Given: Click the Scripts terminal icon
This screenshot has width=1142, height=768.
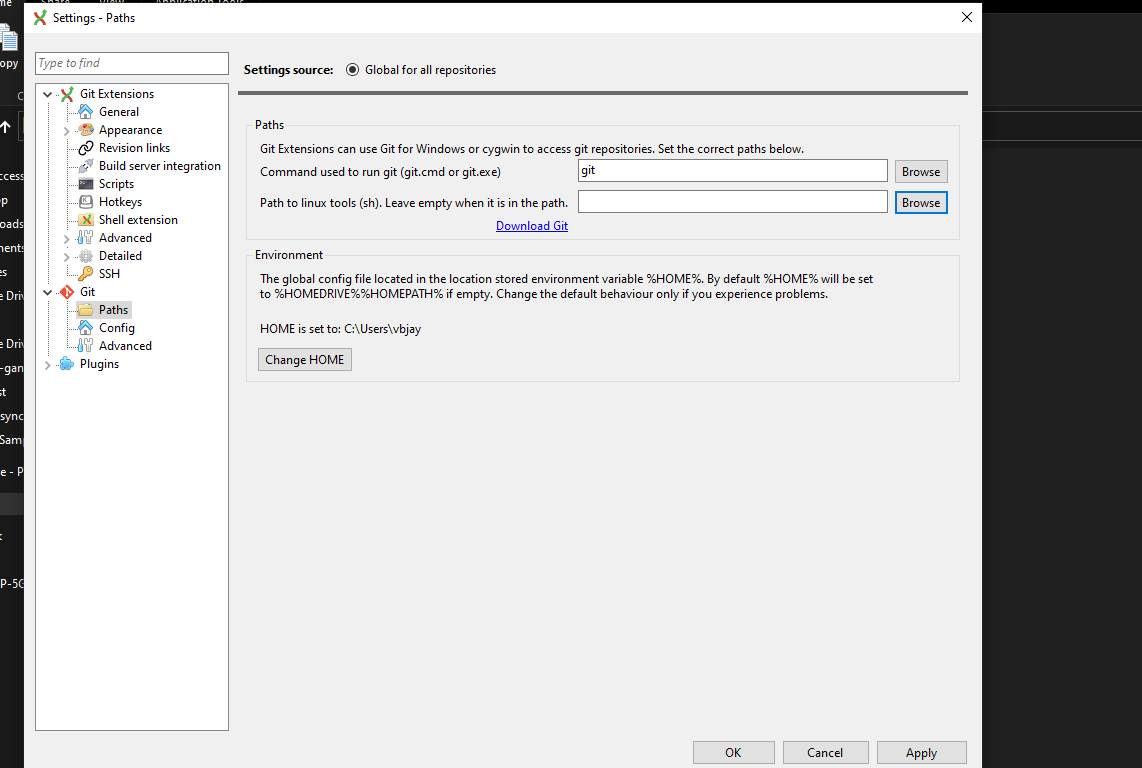Looking at the screenshot, I should pos(86,184).
